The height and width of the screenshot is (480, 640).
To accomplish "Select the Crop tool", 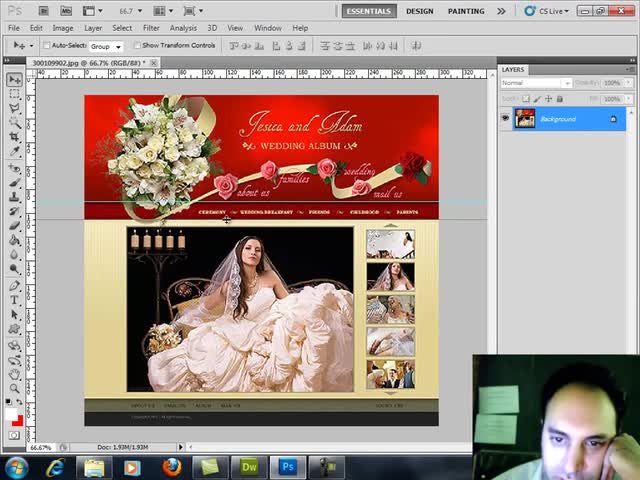I will point(14,137).
